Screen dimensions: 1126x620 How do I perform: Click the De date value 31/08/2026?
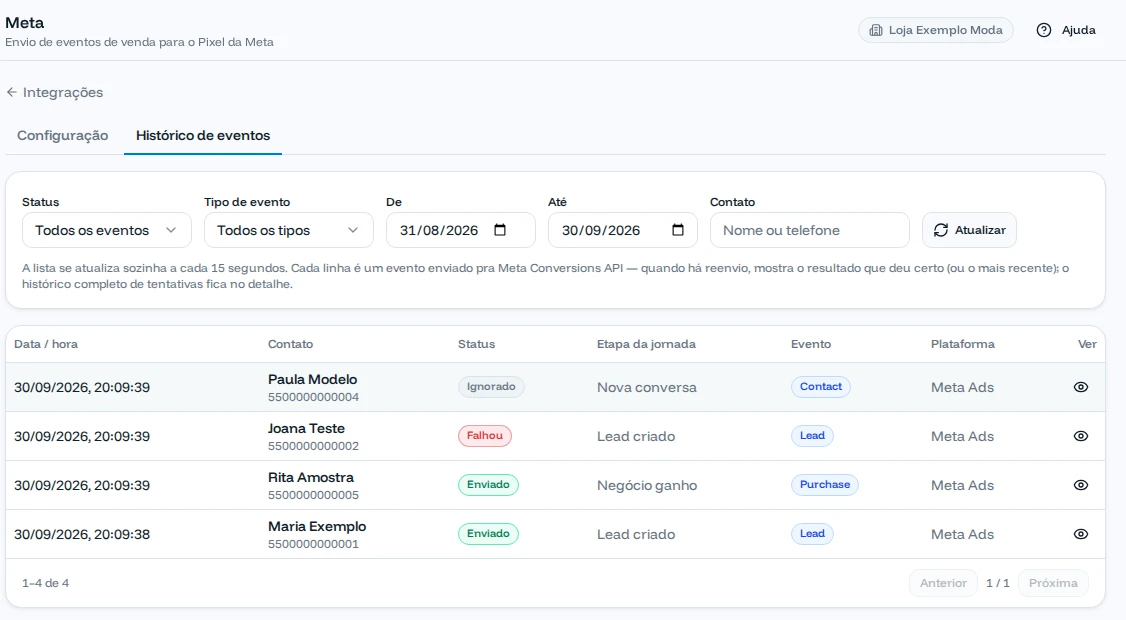pyautogui.click(x=439, y=231)
